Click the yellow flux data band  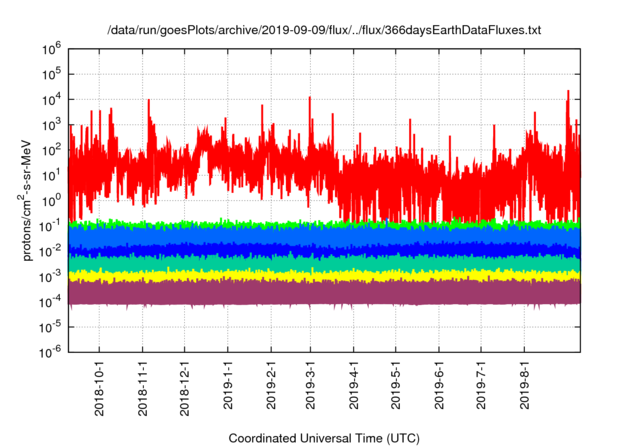(324, 276)
